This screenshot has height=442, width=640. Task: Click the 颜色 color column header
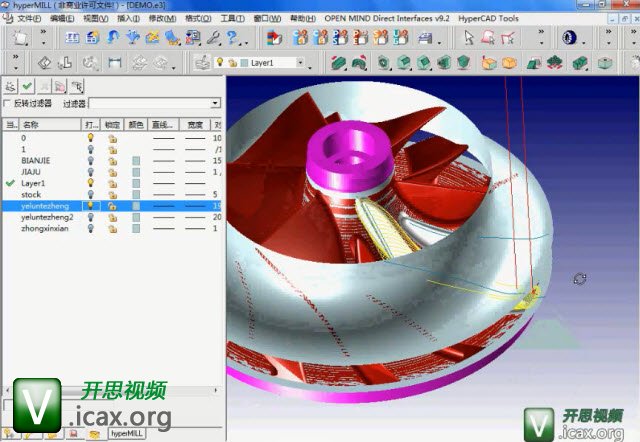pos(136,125)
